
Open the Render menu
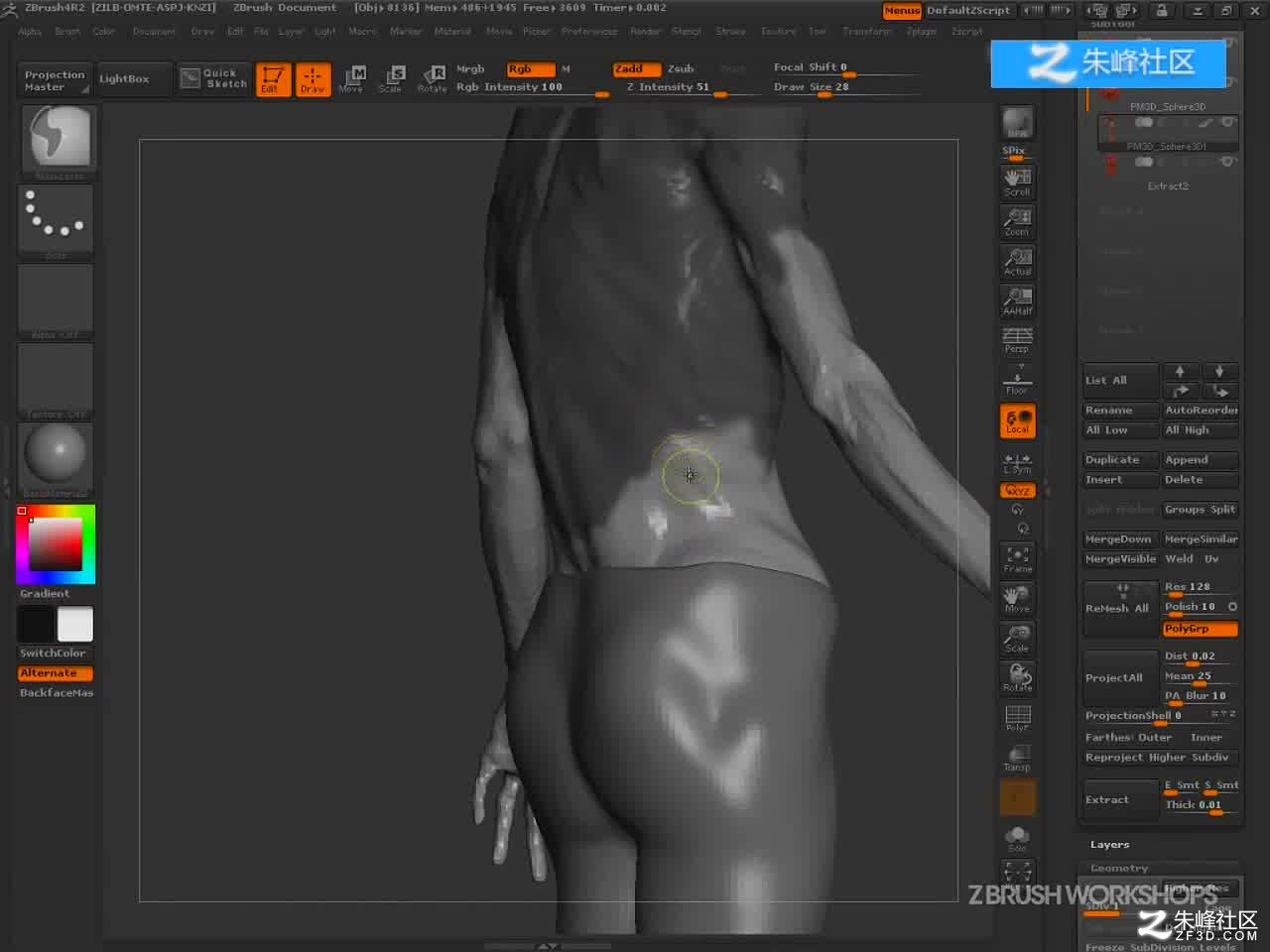tap(645, 32)
